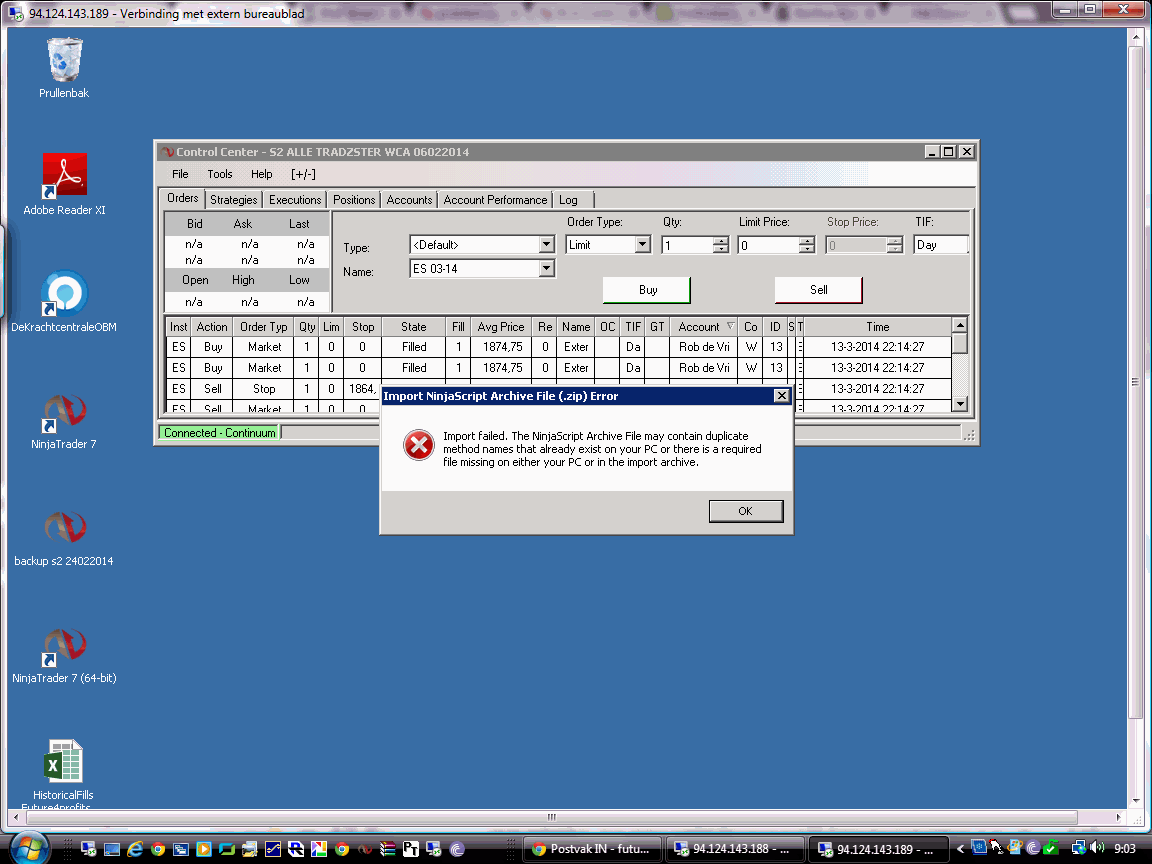Open the WinRAR quick launch icon
Viewport: 1152px width, 864px height.
tap(388, 849)
